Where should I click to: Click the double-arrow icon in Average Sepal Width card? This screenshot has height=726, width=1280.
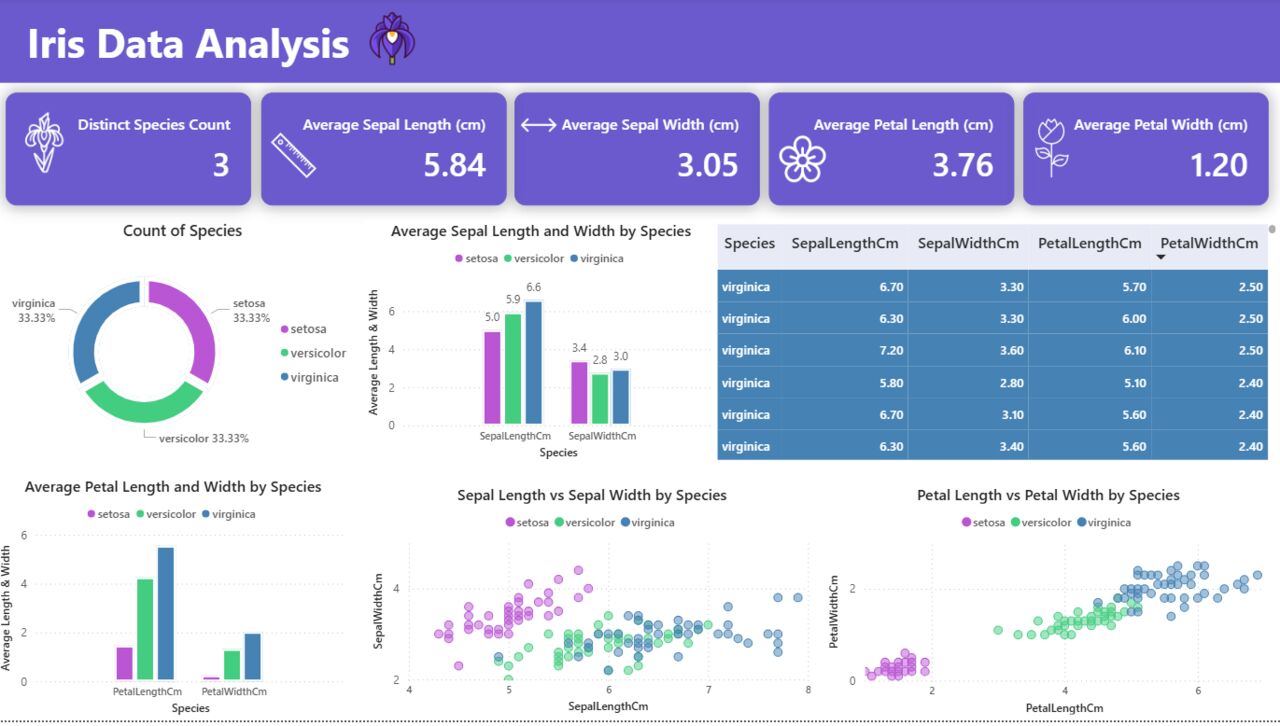tap(538, 125)
